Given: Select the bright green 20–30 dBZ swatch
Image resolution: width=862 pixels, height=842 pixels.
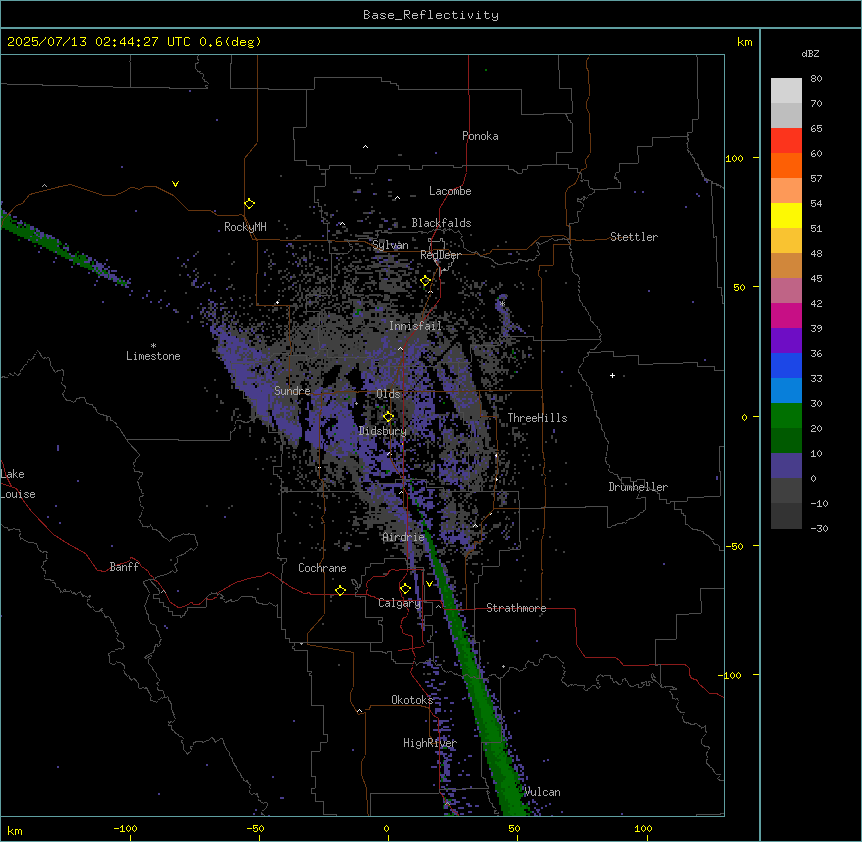Looking at the screenshot, I should click(x=786, y=416).
